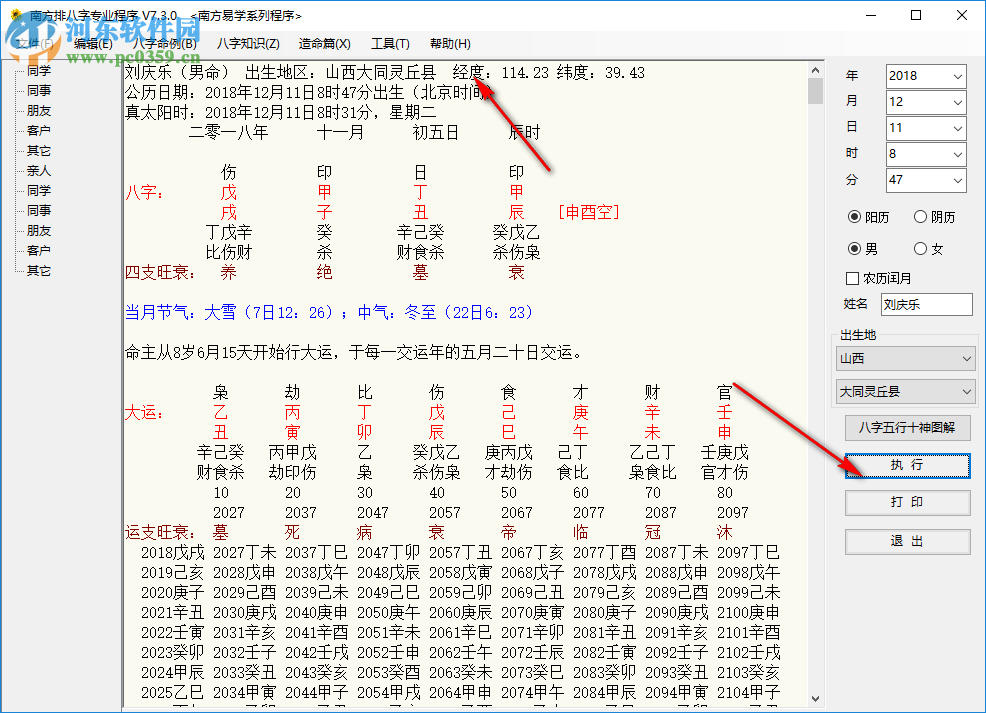Select the 阳历 calendar option
This screenshot has height=713, width=986.
[x=857, y=216]
